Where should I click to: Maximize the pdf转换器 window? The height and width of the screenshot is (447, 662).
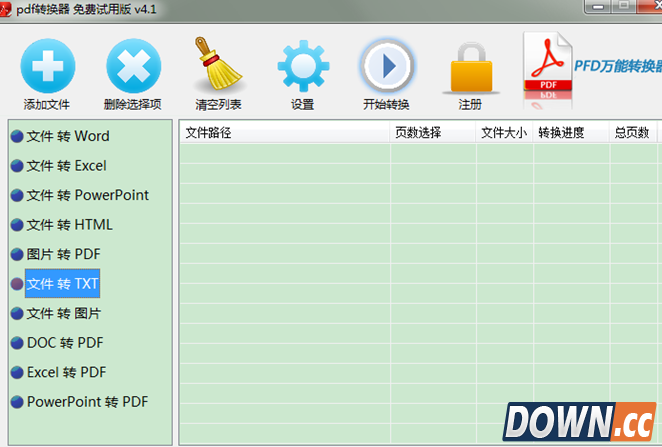[624, 6]
